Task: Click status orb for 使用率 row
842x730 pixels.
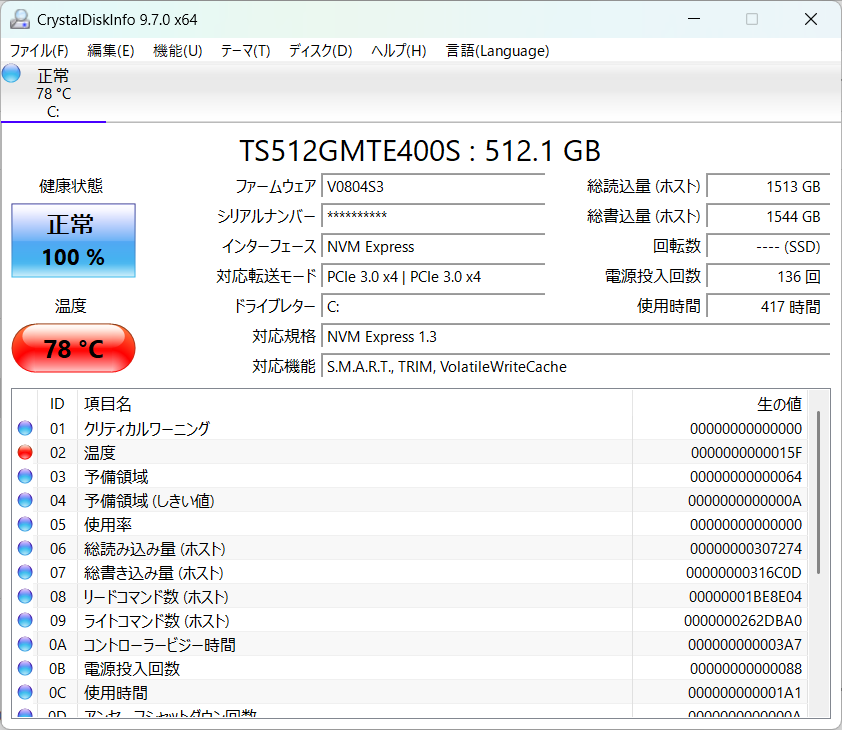Action: 25,524
